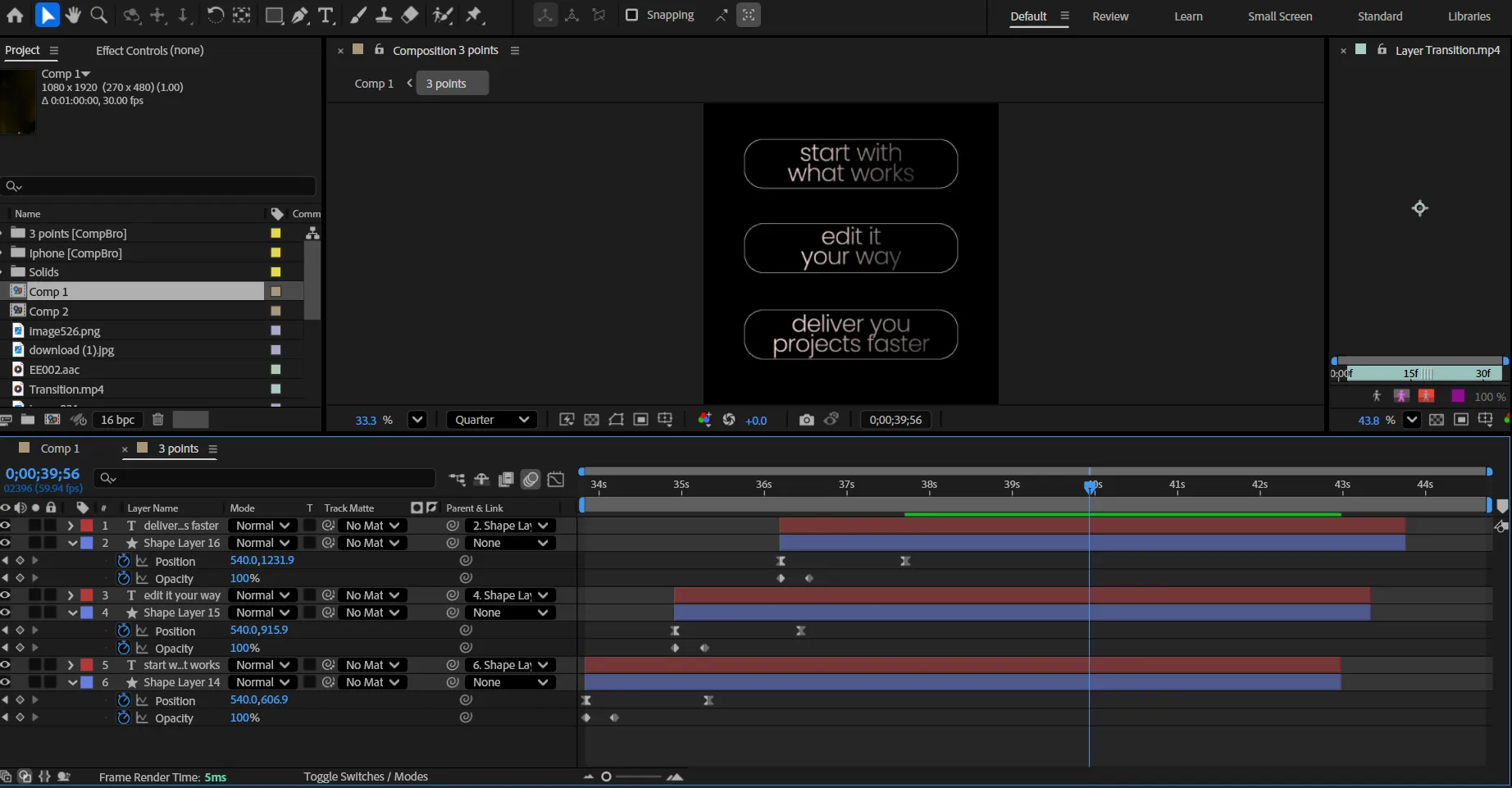Toggle Position stopwatch for Shape Layer 15
Screen dimensions: 1512x788
pos(124,631)
